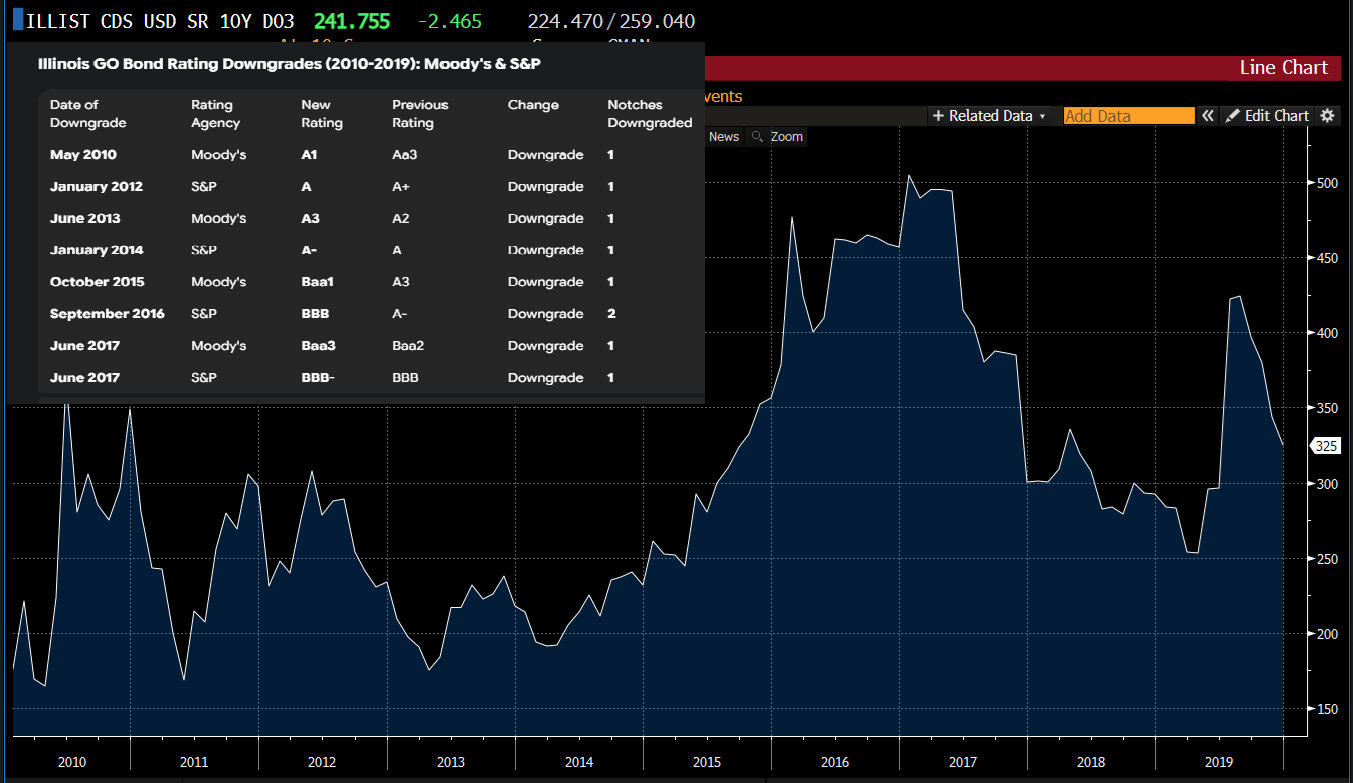Click the A1 new rating cell
Image resolution: width=1353 pixels, height=783 pixels.
click(x=309, y=155)
